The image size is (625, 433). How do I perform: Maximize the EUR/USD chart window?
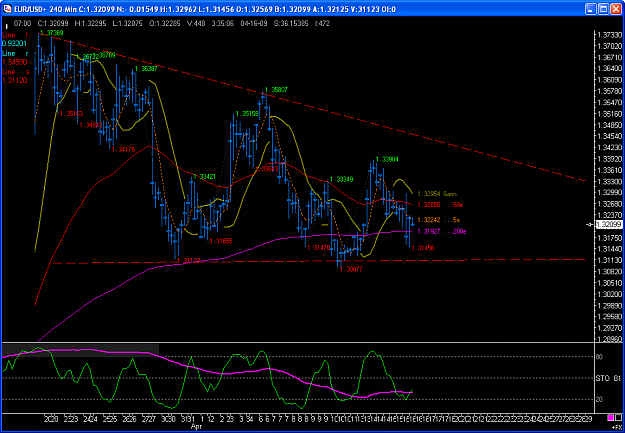click(x=603, y=8)
